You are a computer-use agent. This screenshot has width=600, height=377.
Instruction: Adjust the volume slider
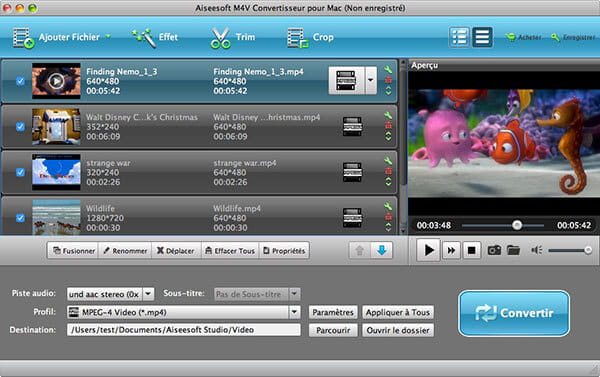570,250
